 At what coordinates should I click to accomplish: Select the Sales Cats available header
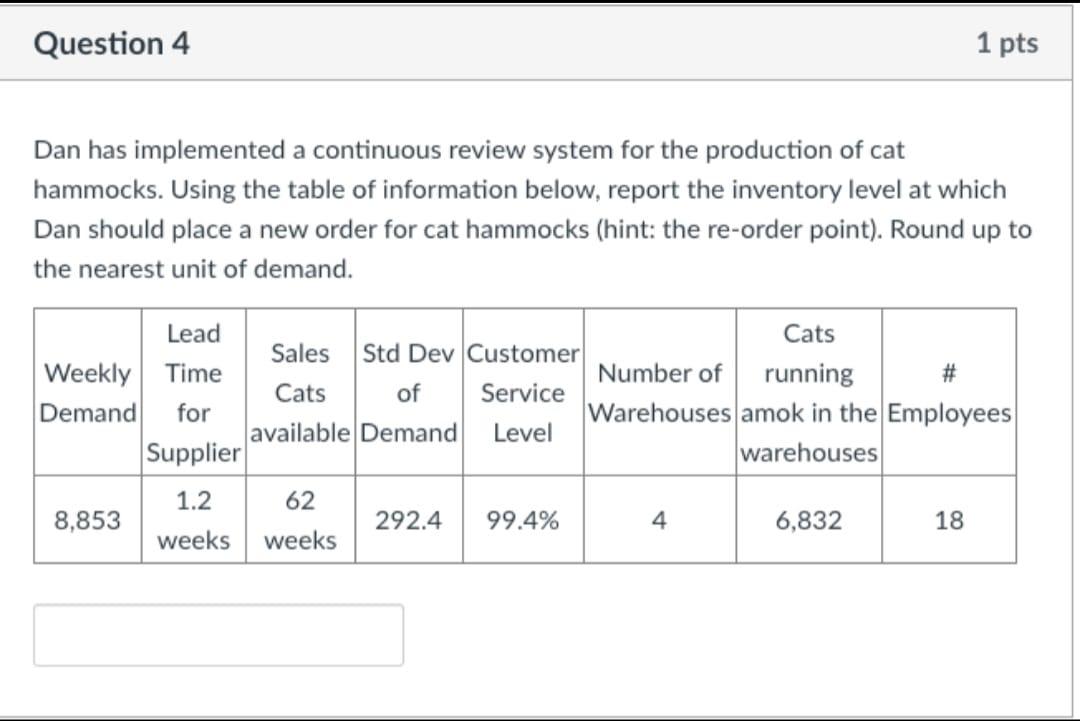click(x=300, y=392)
